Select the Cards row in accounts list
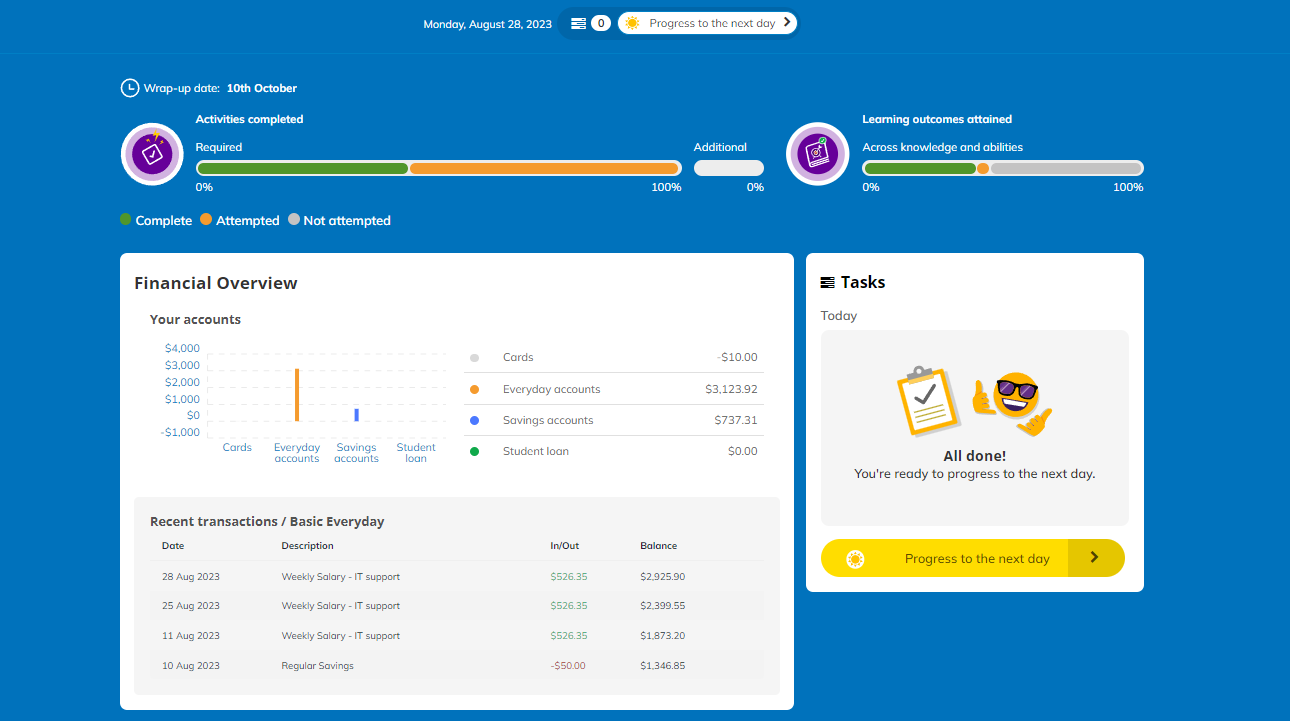The image size is (1290, 721). 614,357
